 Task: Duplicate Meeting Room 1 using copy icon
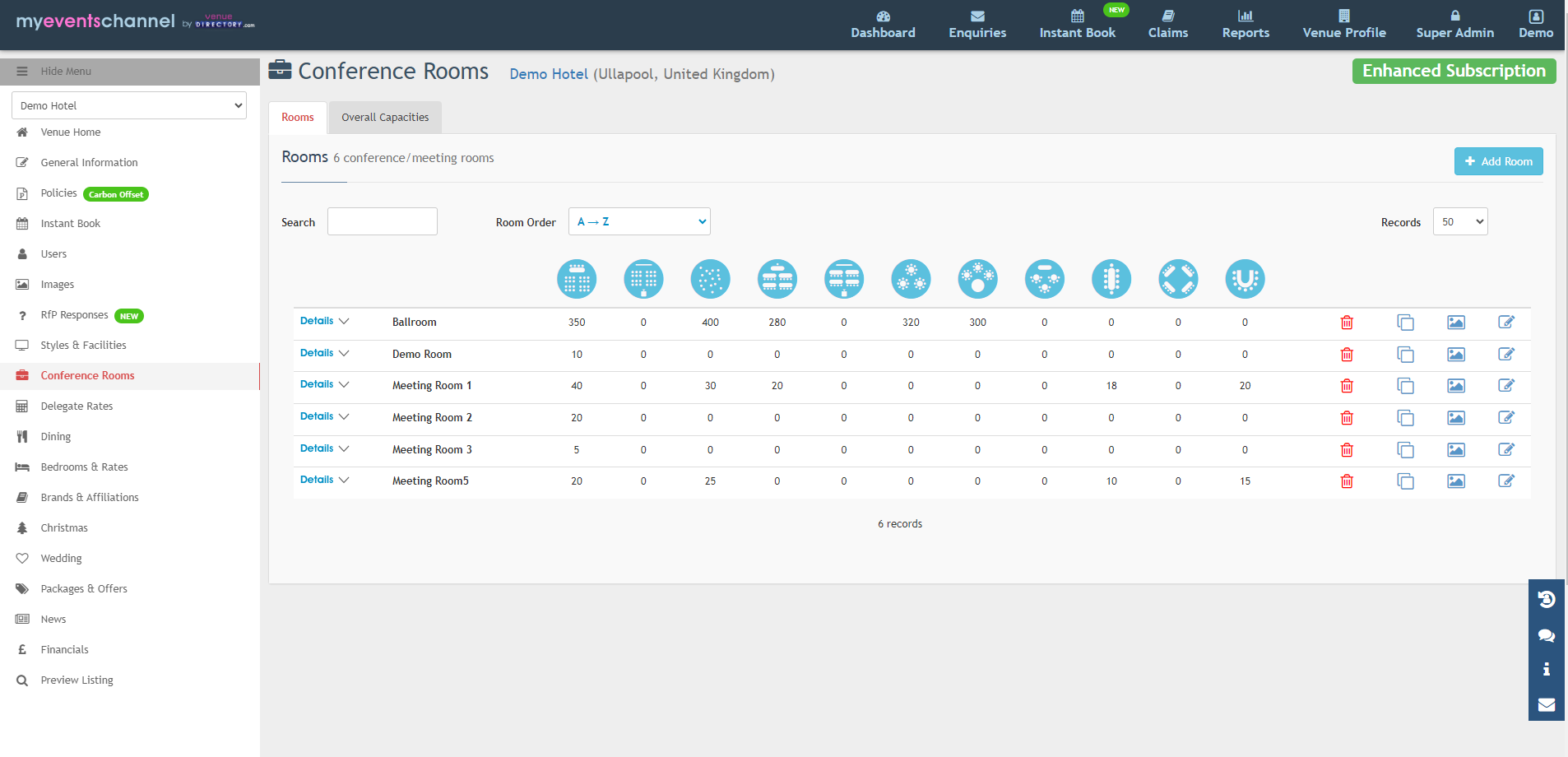1405,386
